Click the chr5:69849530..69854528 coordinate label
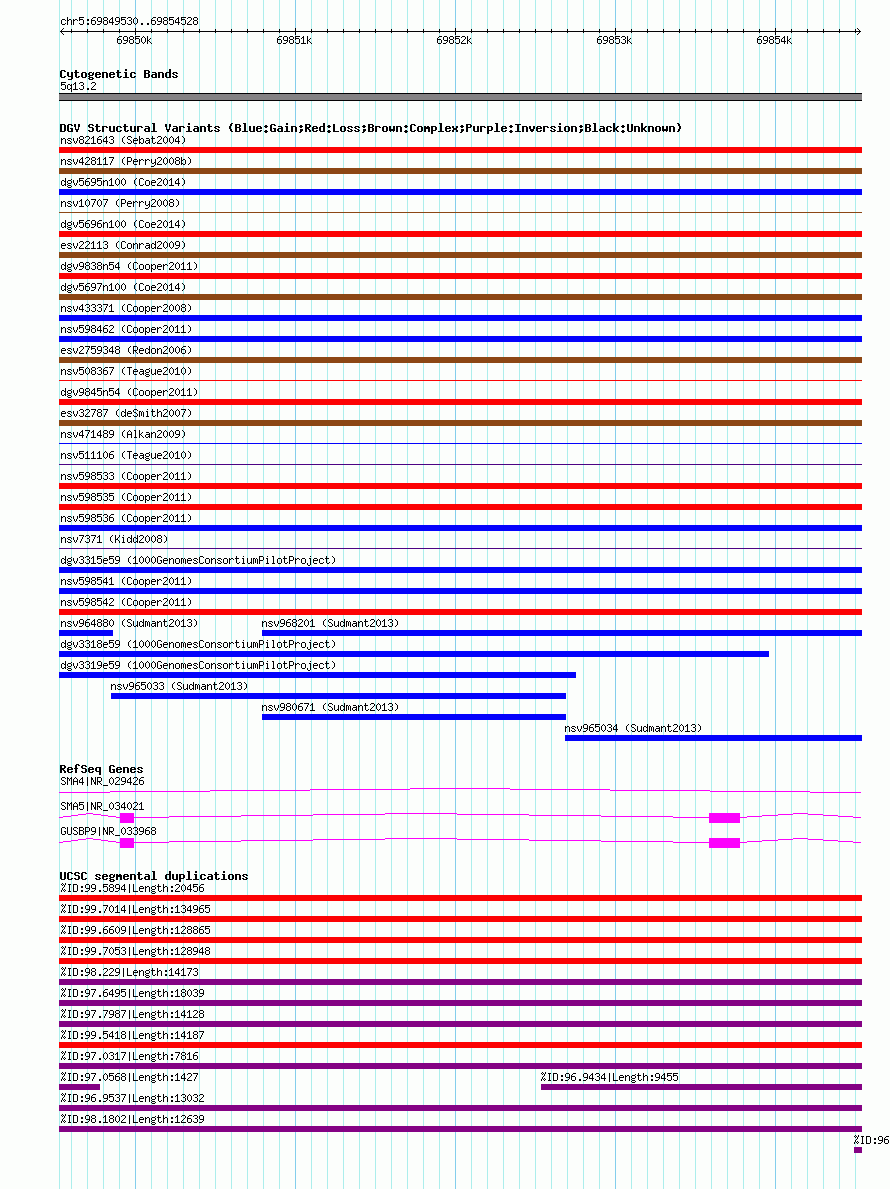This screenshot has height=1189, width=890. [x=130, y=21]
